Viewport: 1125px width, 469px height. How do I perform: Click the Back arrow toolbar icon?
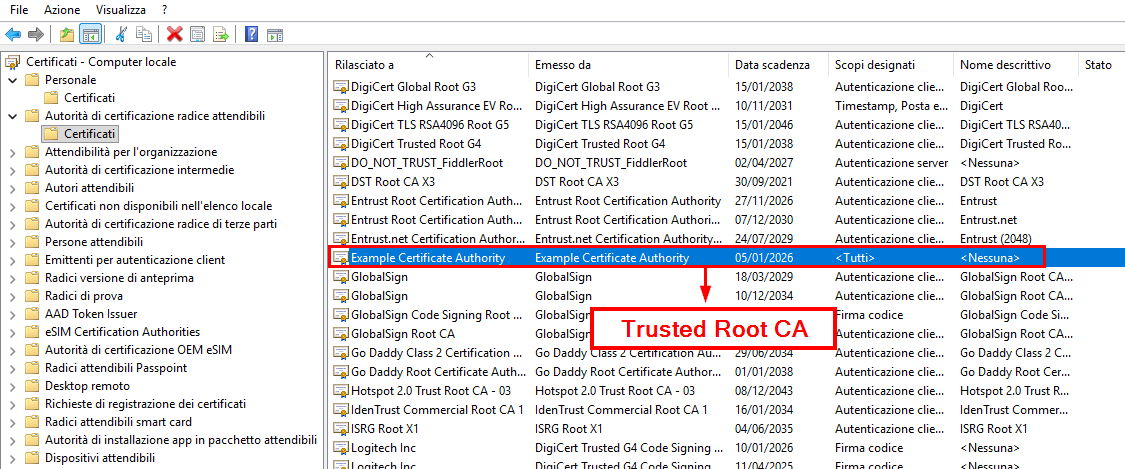pyautogui.click(x=13, y=35)
